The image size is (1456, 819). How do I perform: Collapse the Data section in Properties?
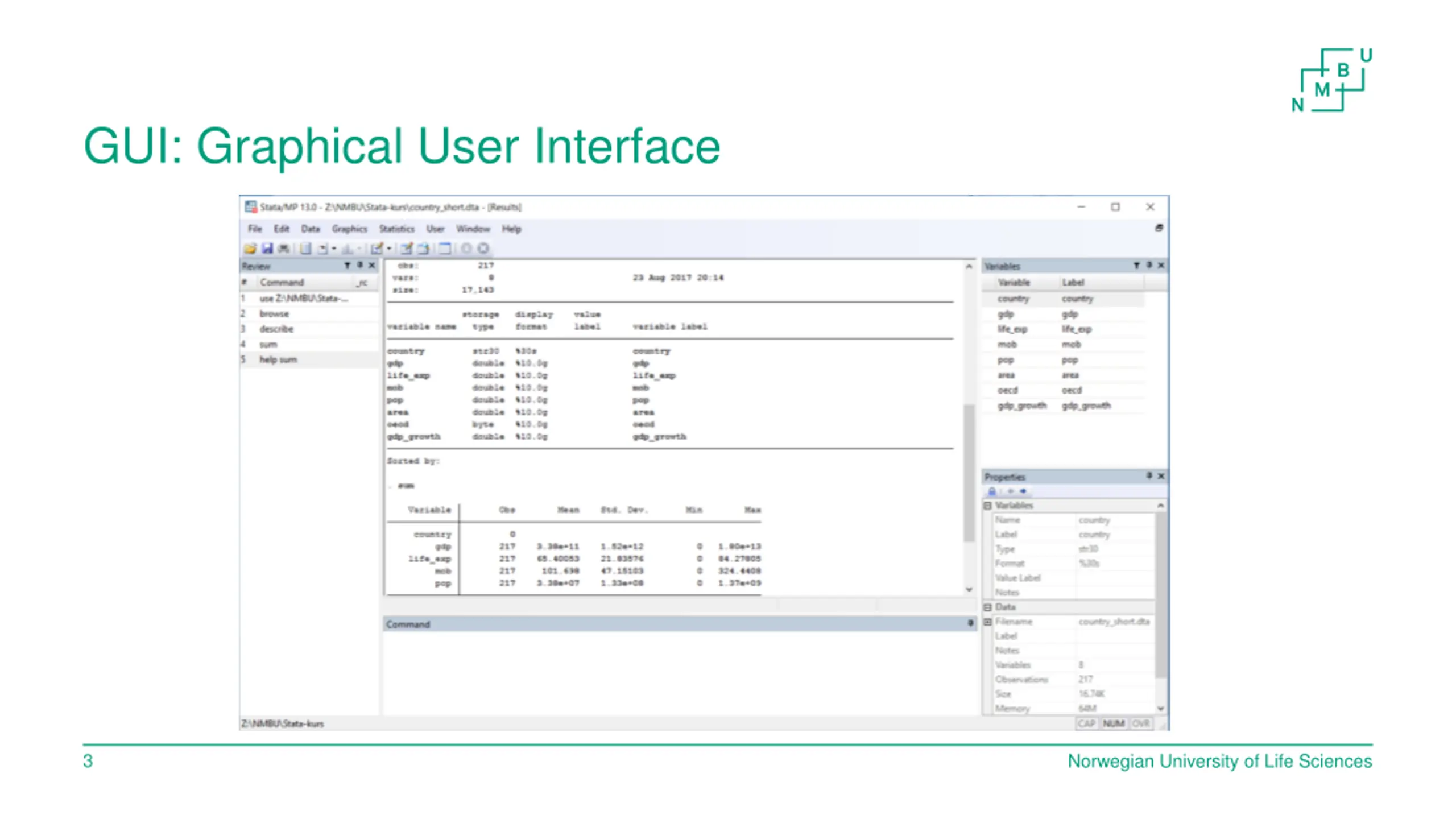click(x=988, y=607)
